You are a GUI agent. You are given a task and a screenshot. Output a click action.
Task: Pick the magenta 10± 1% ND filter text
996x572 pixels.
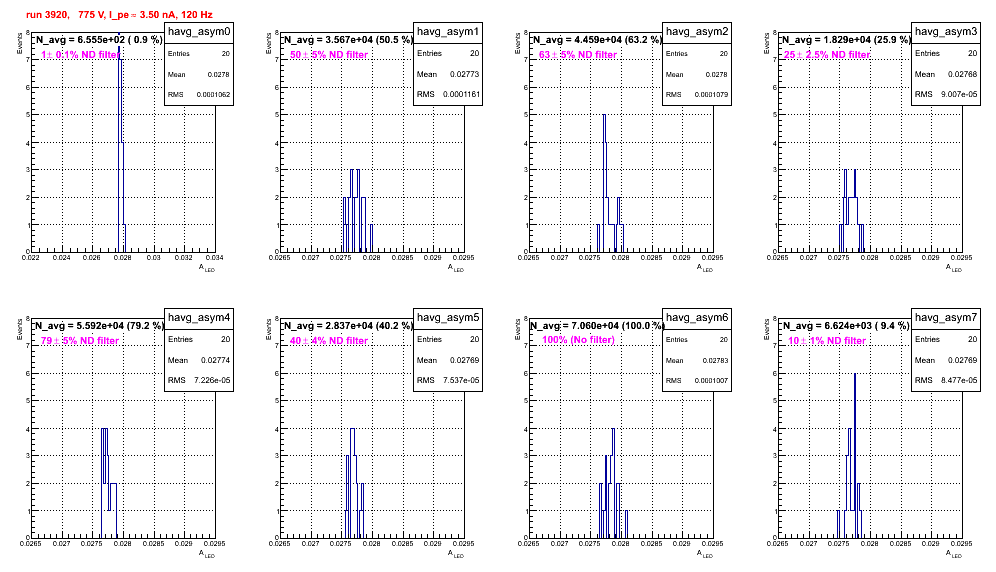coord(827,341)
